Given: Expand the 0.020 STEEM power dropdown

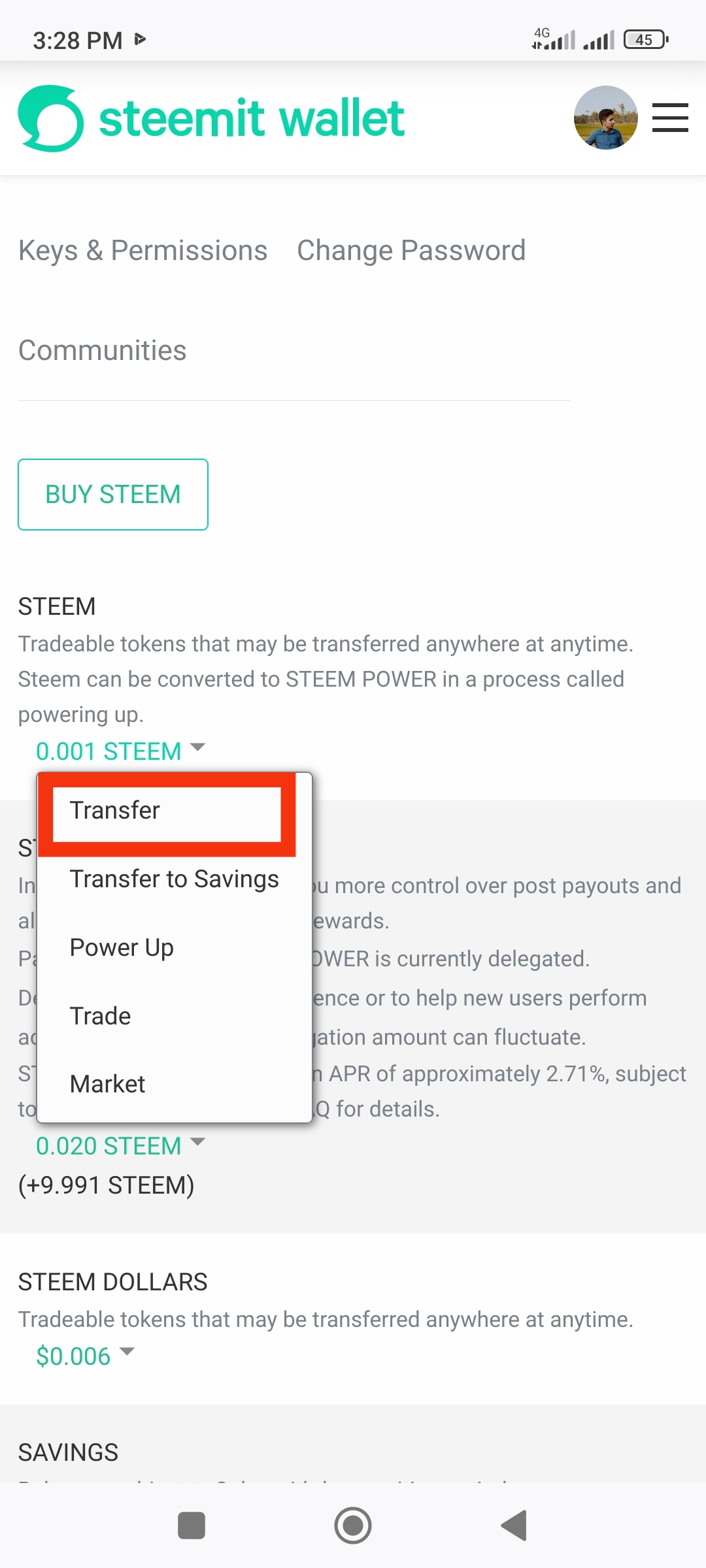Looking at the screenshot, I should point(120,1146).
